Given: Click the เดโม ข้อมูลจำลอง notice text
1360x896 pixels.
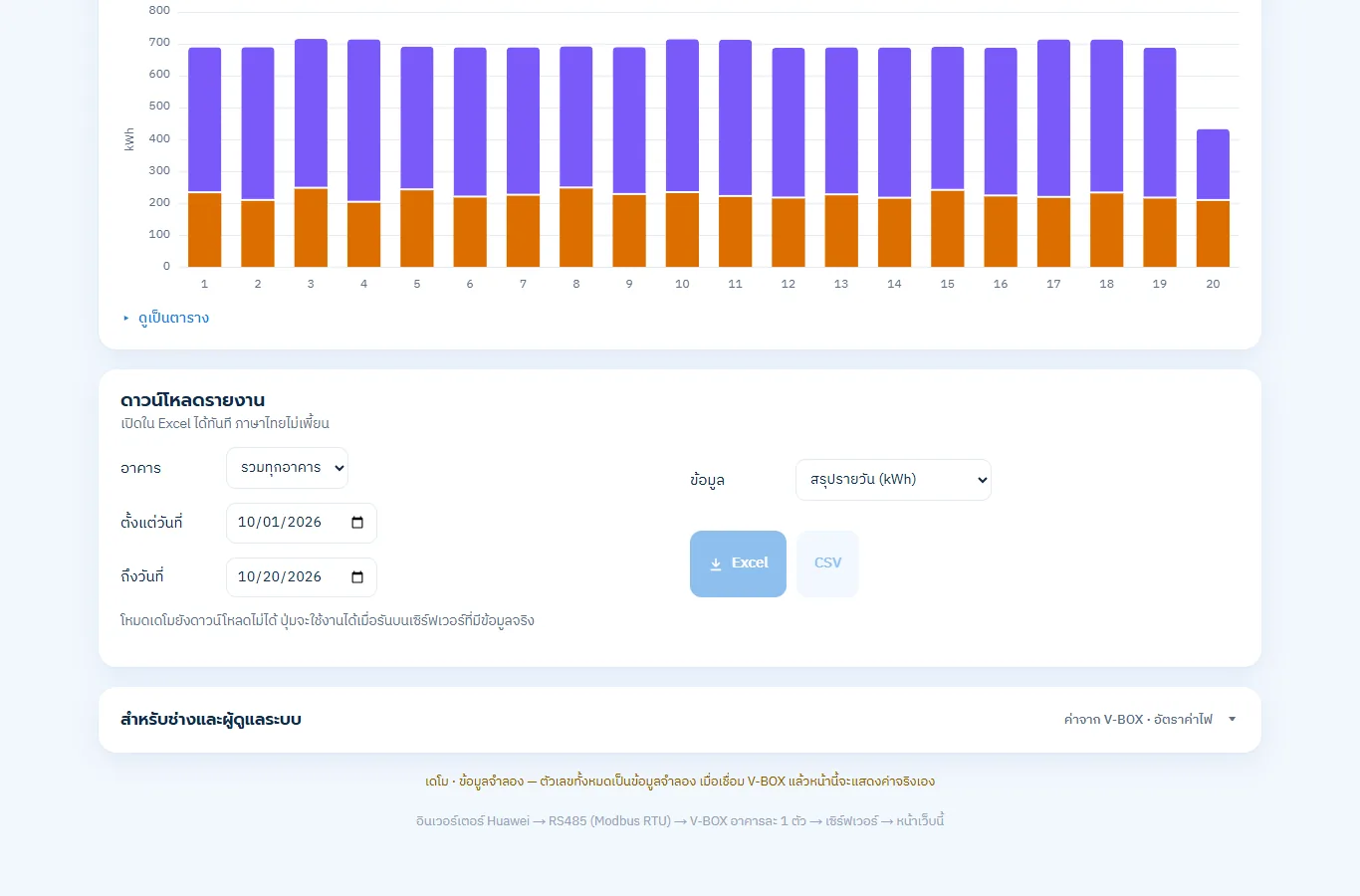Looking at the screenshot, I should 680,782.
